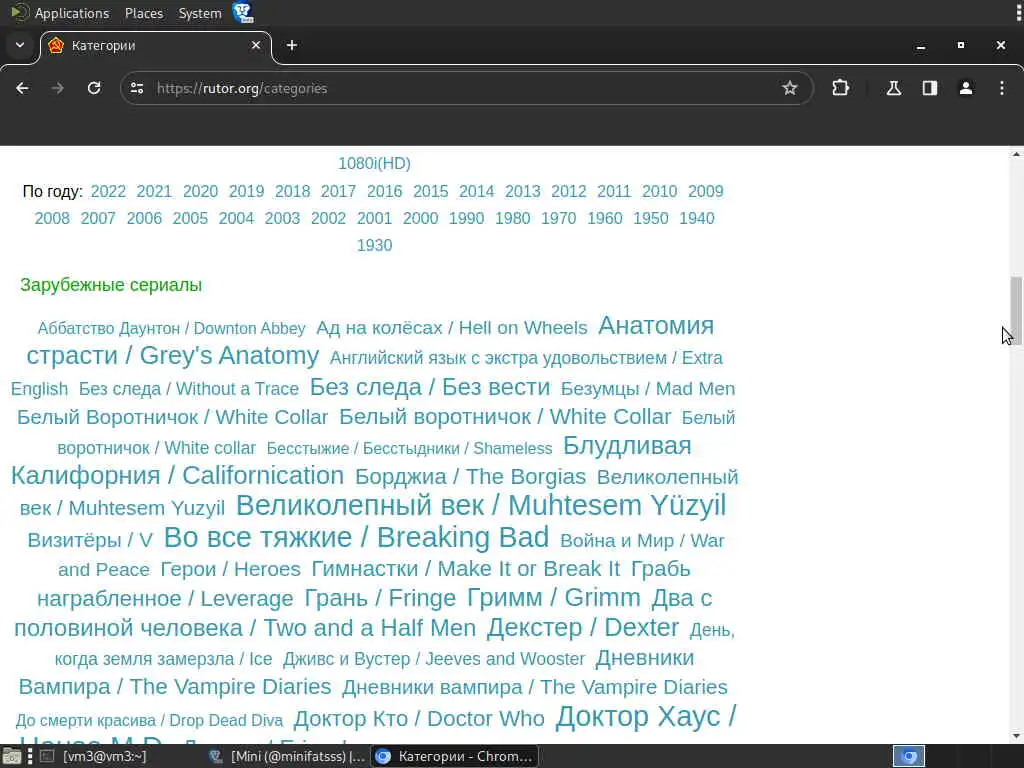Open Без следа / Without a Trace link
1024x768 pixels.
(x=189, y=389)
